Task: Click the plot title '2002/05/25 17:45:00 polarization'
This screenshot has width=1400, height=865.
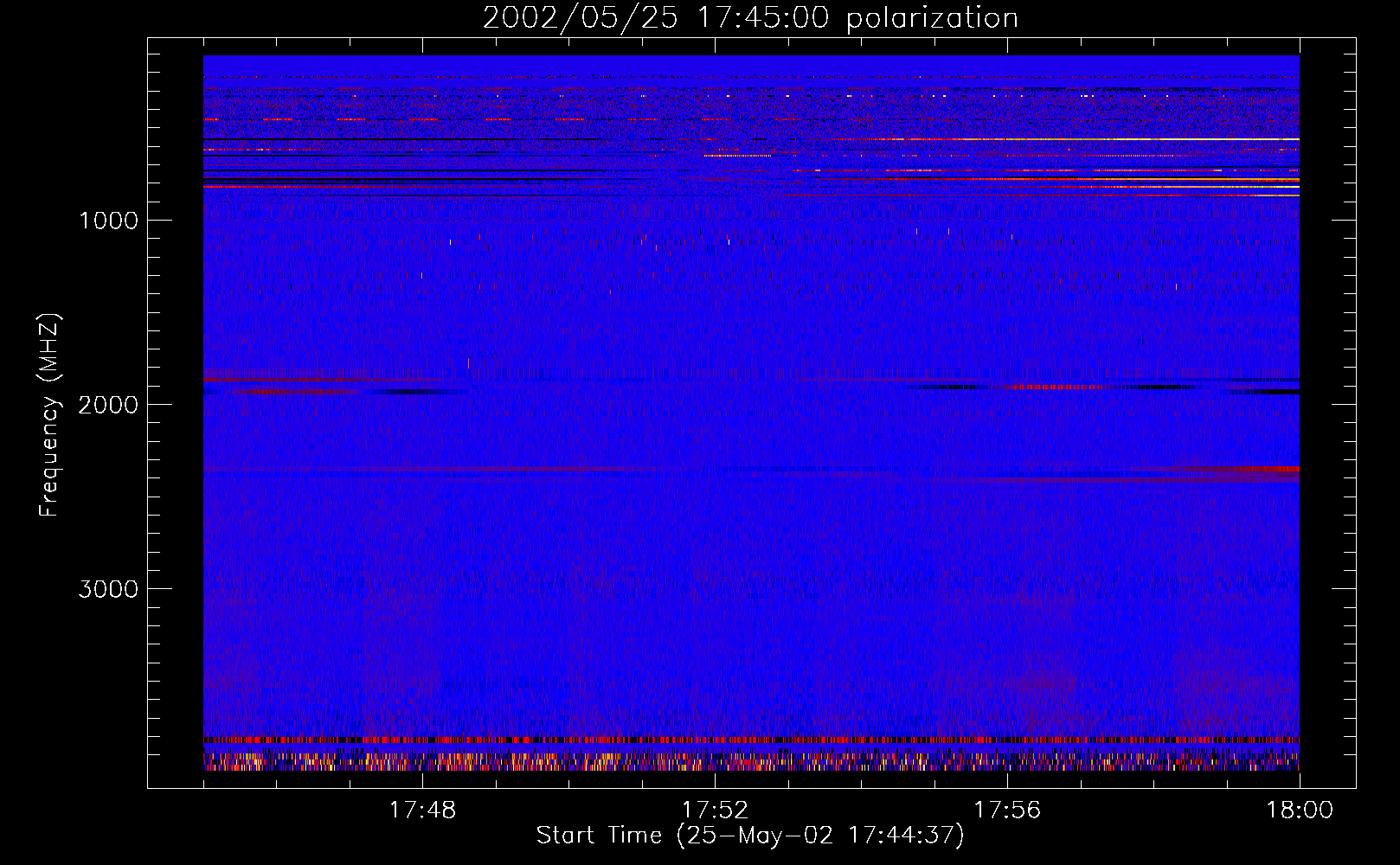Action: click(x=750, y=18)
